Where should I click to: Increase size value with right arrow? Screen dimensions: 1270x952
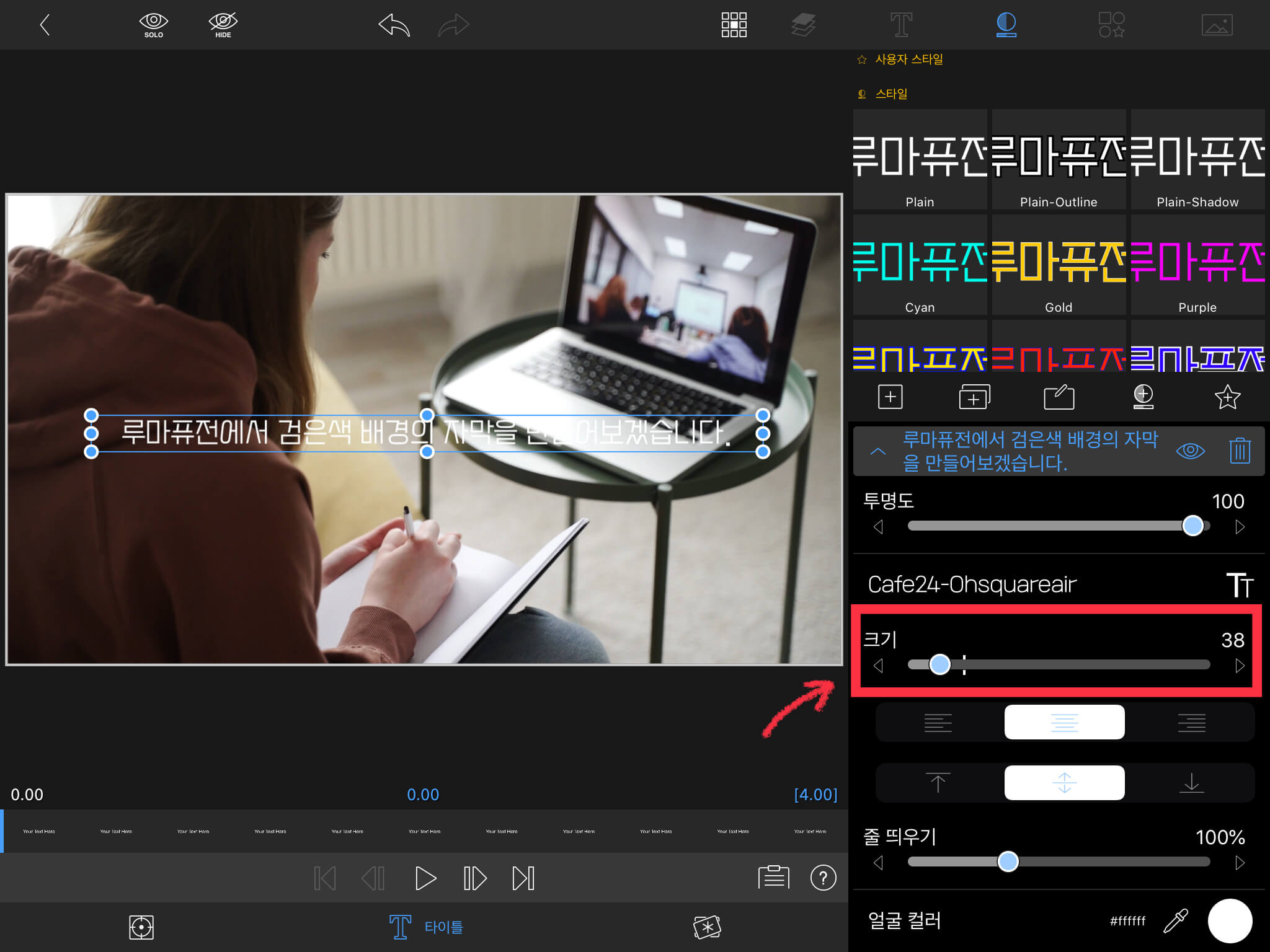point(1240,666)
